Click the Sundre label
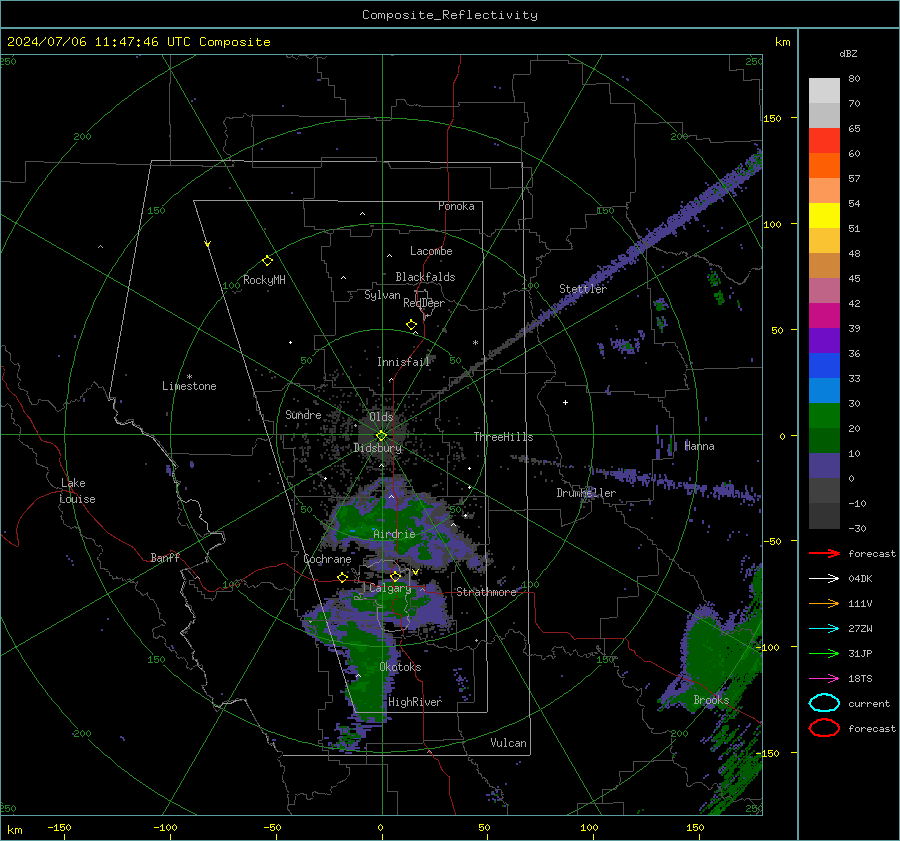This screenshot has height=841, width=900. click(x=303, y=414)
